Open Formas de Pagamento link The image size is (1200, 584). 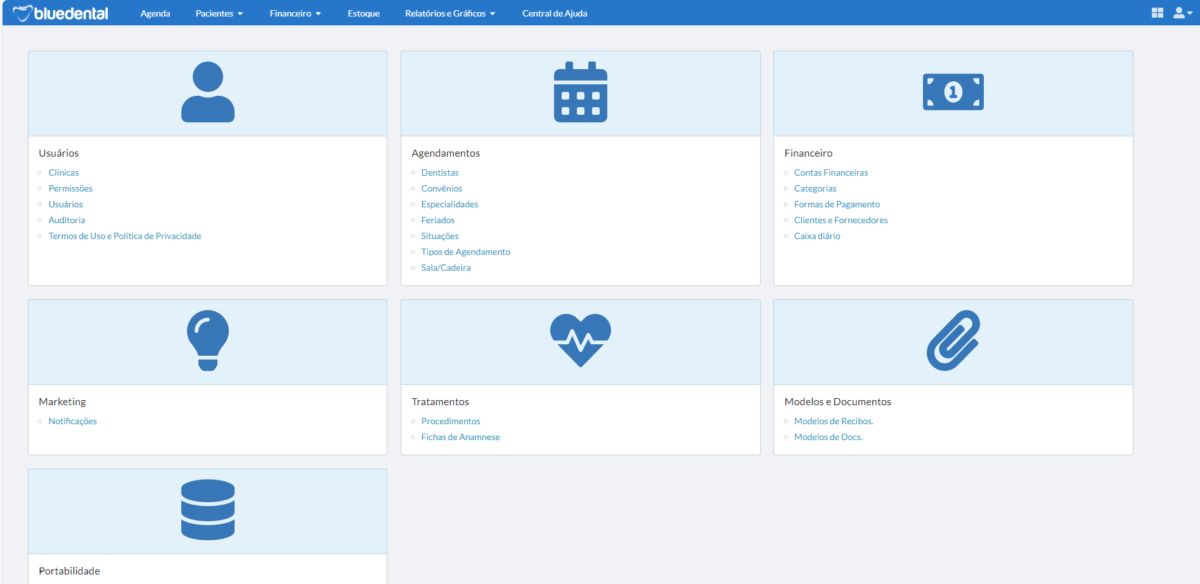[x=836, y=204]
